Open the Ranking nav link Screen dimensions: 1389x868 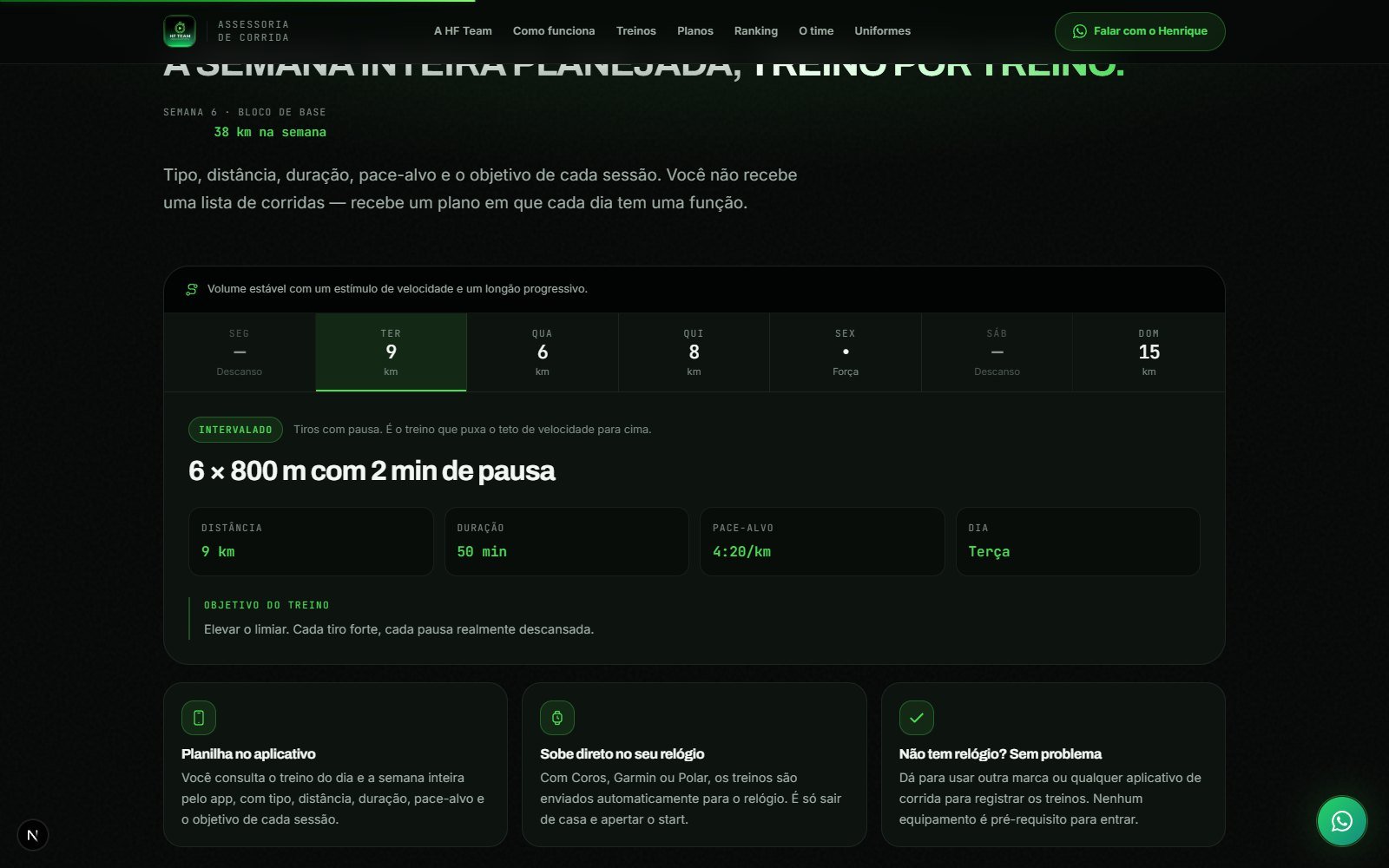pos(756,31)
